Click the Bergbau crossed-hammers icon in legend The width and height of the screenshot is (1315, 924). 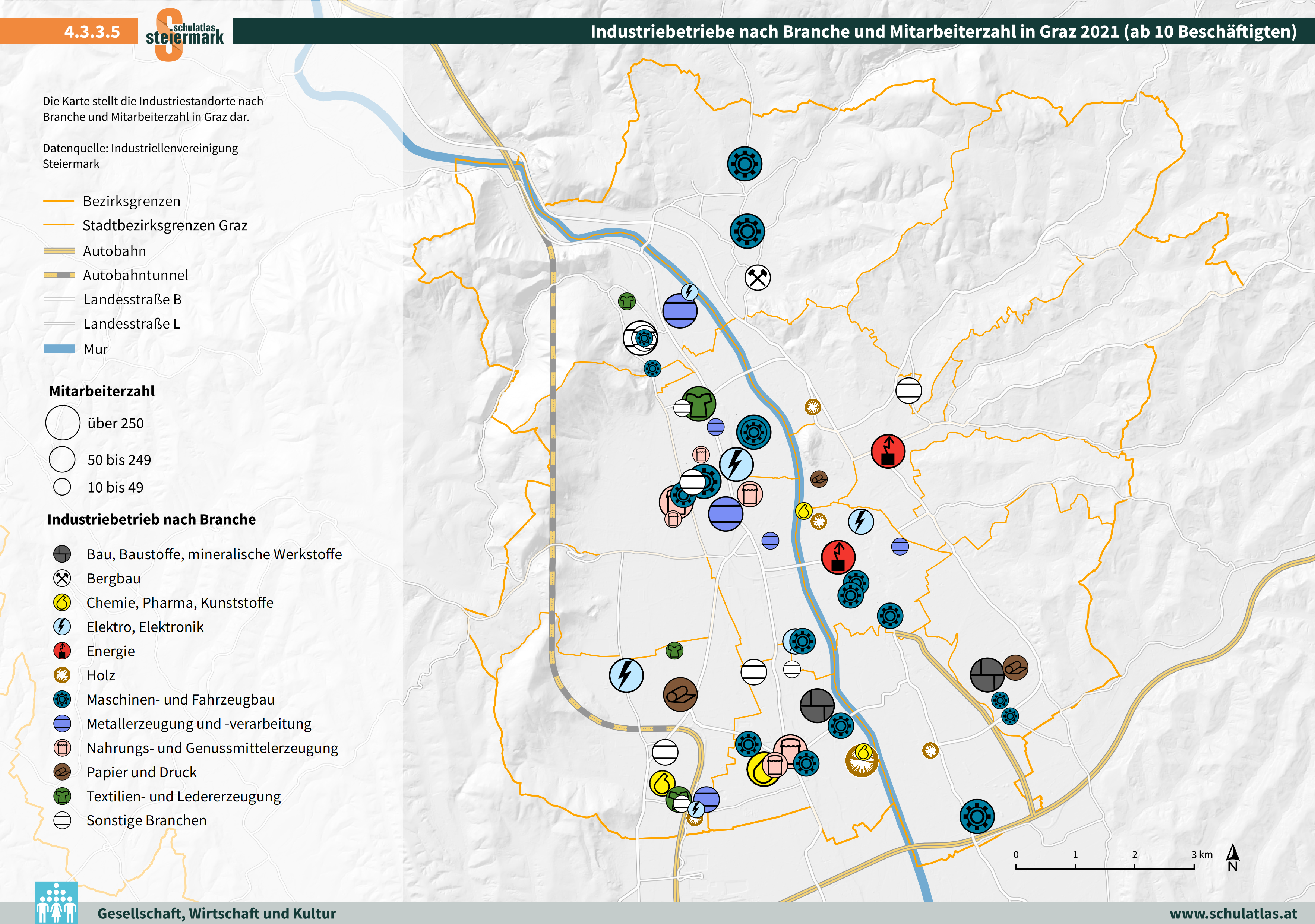click(x=62, y=578)
